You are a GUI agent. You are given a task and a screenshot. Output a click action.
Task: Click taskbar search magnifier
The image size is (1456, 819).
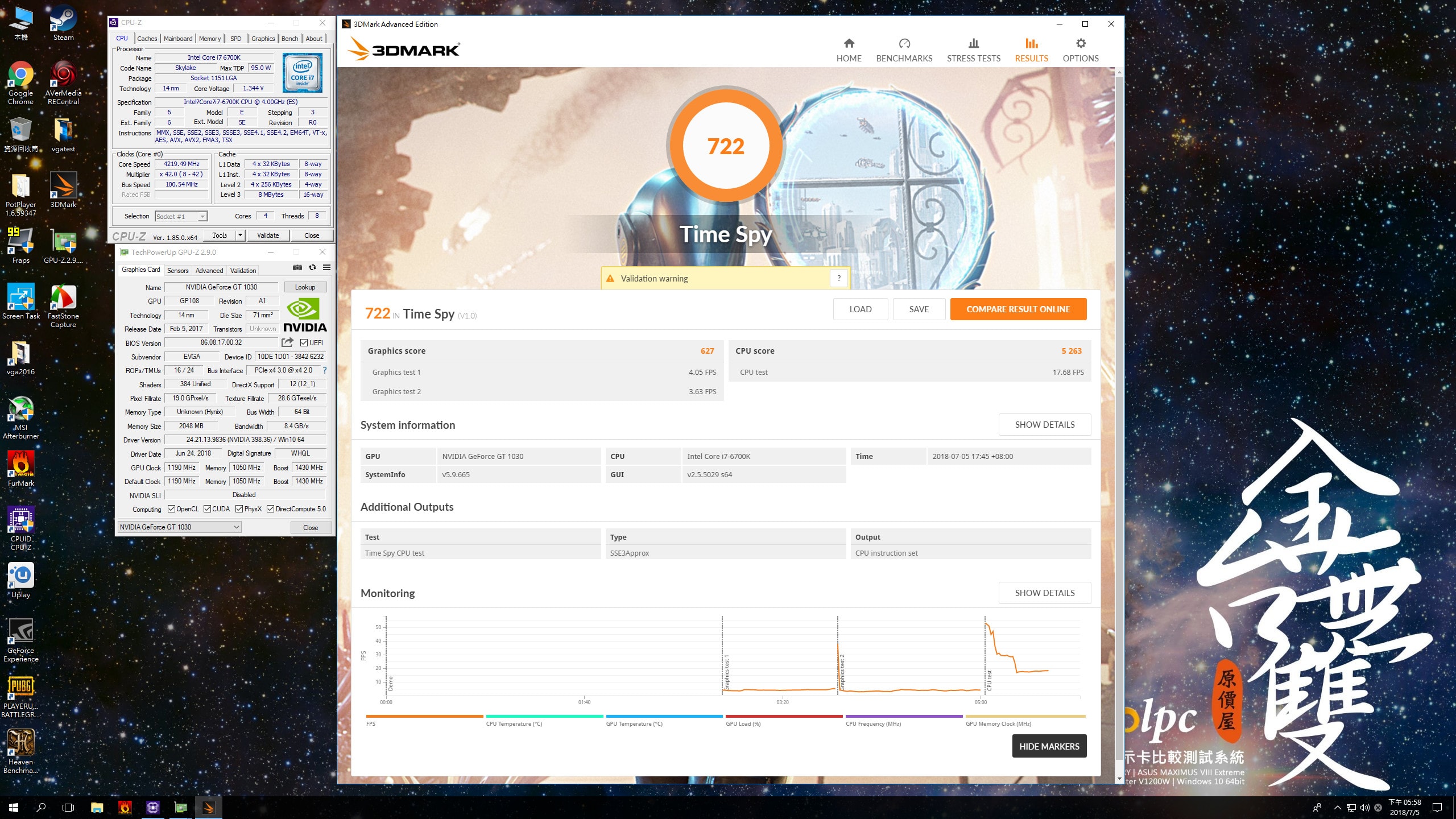[41, 807]
